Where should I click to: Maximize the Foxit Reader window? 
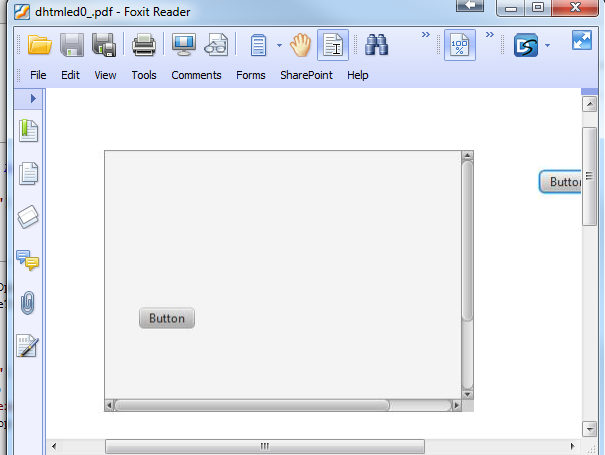(538, 8)
